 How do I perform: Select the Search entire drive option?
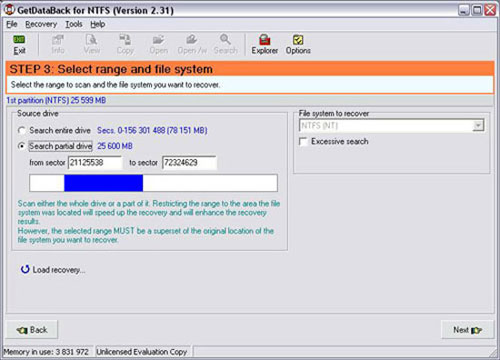[22, 131]
